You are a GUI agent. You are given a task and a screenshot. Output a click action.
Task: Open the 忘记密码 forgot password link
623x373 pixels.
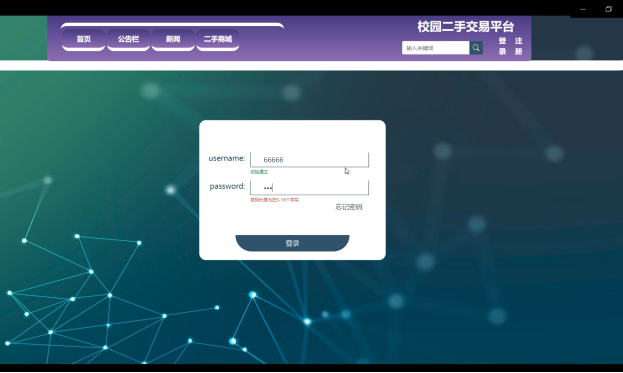[x=349, y=207]
